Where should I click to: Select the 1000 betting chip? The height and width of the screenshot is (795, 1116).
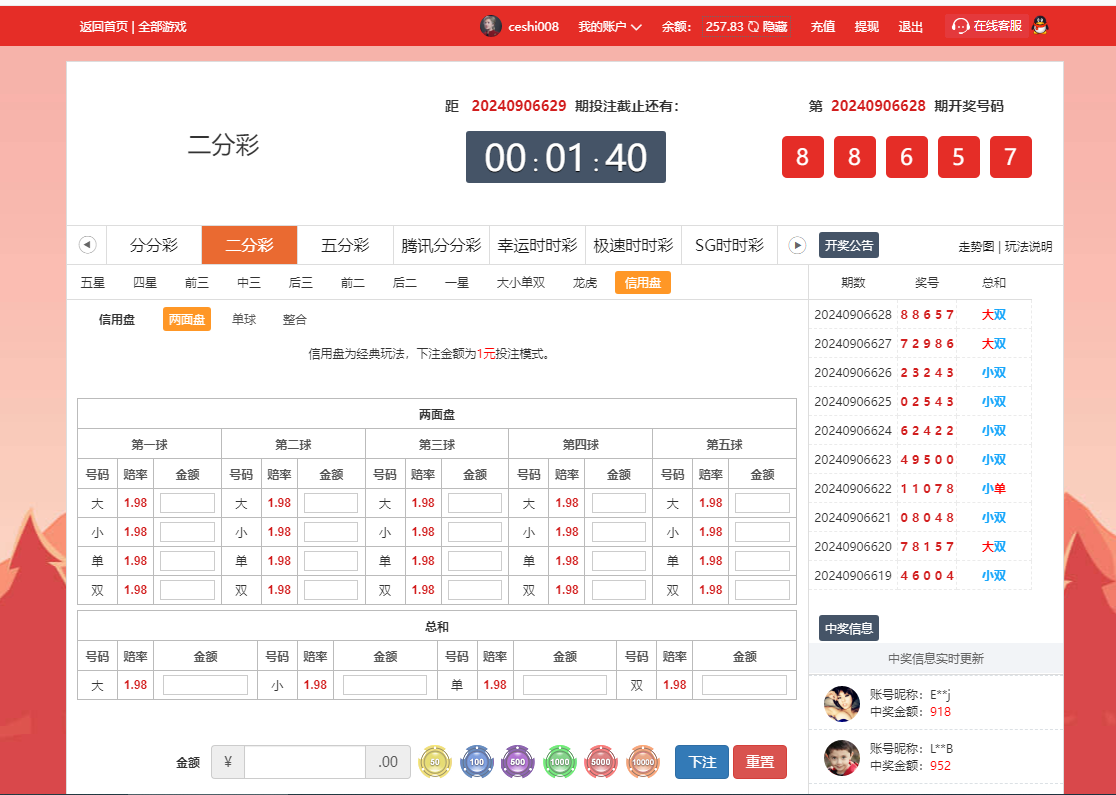pyautogui.click(x=559, y=762)
